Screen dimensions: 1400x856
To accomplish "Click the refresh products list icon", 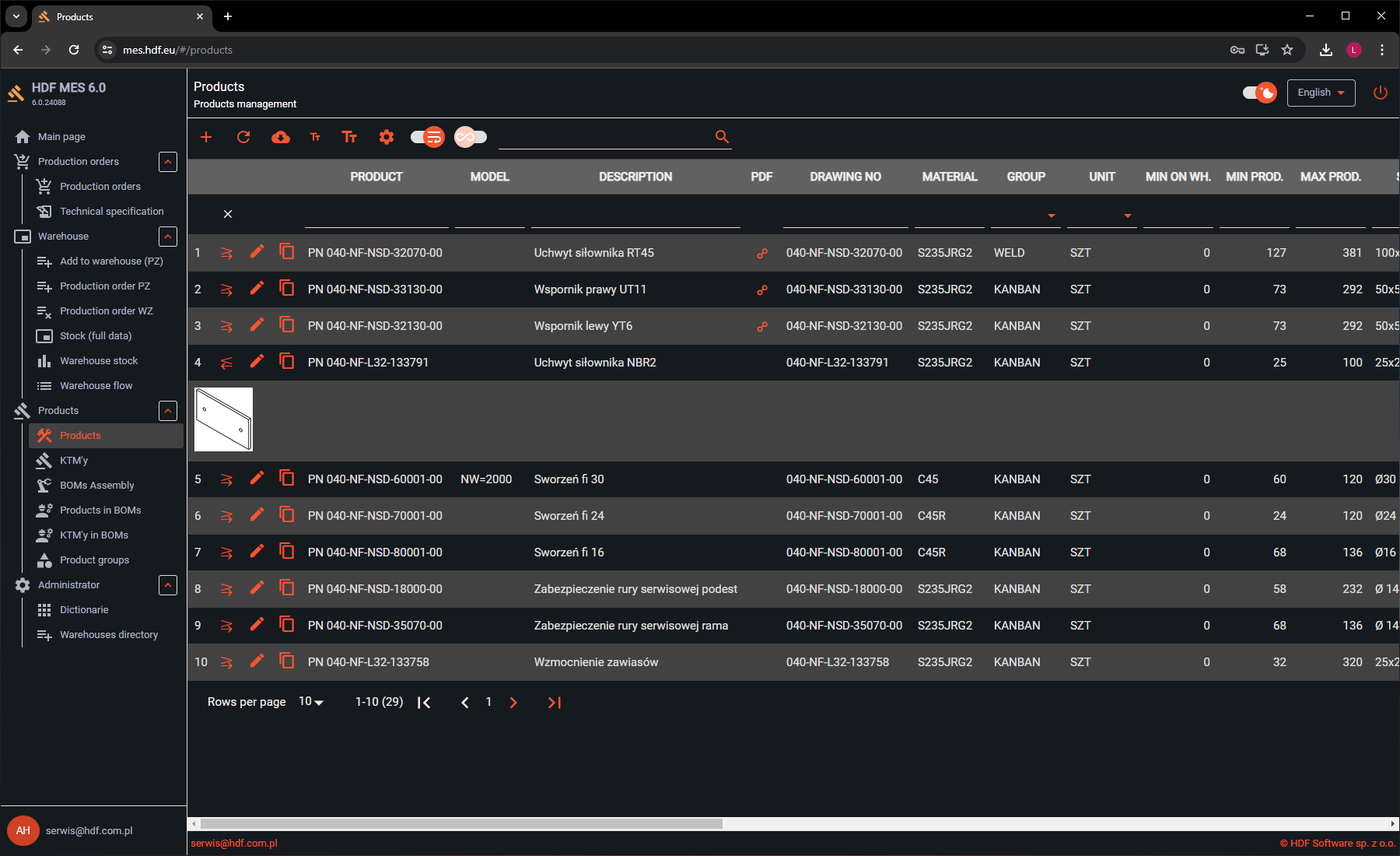I will [x=243, y=137].
